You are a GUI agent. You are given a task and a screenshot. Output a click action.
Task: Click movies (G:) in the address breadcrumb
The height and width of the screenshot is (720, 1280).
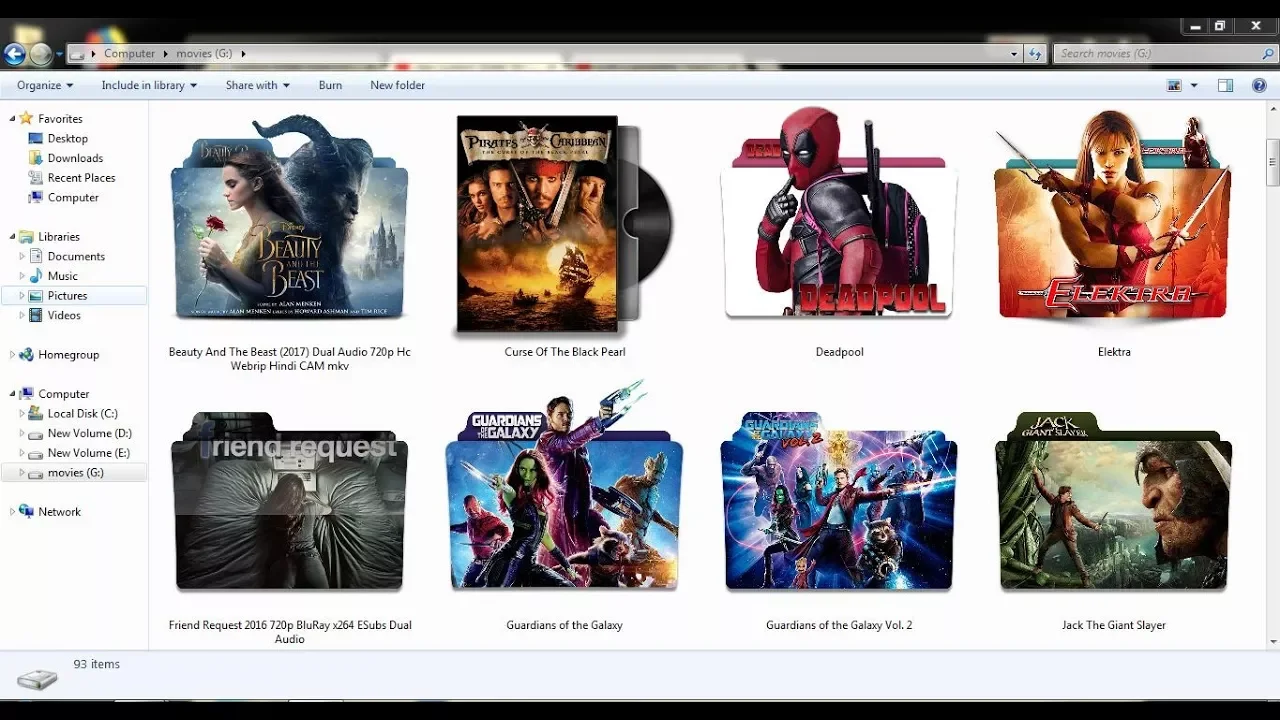(x=204, y=54)
